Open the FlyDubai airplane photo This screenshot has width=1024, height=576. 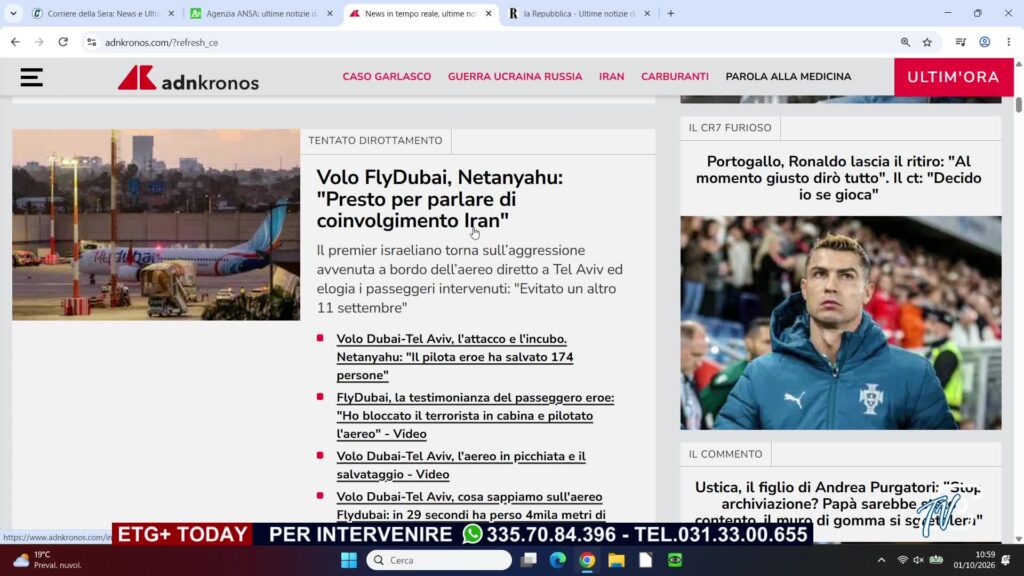[x=156, y=224]
